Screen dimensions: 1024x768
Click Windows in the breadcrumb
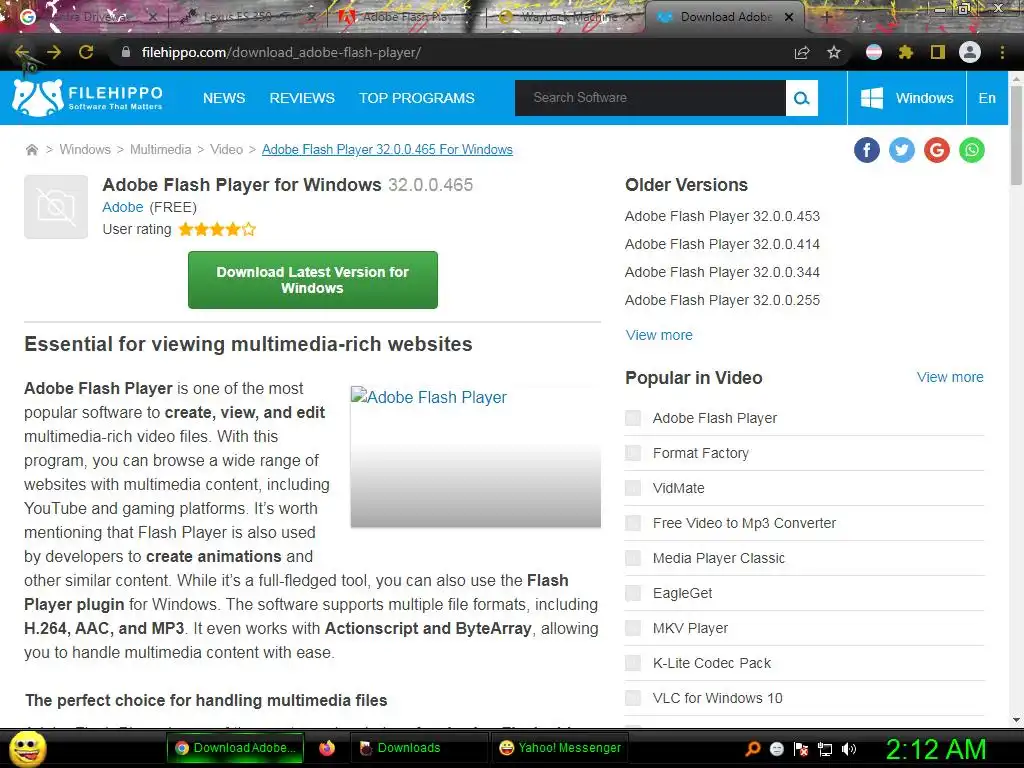pos(85,150)
